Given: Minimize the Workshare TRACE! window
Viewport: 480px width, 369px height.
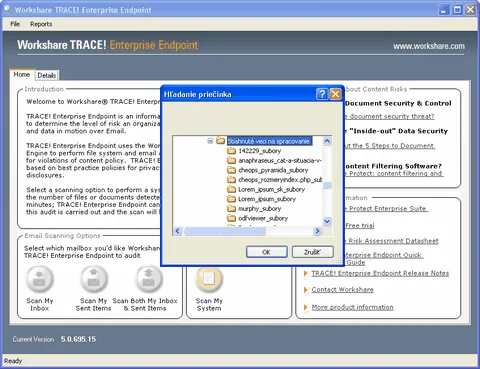Looking at the screenshot, I should [x=444, y=10].
